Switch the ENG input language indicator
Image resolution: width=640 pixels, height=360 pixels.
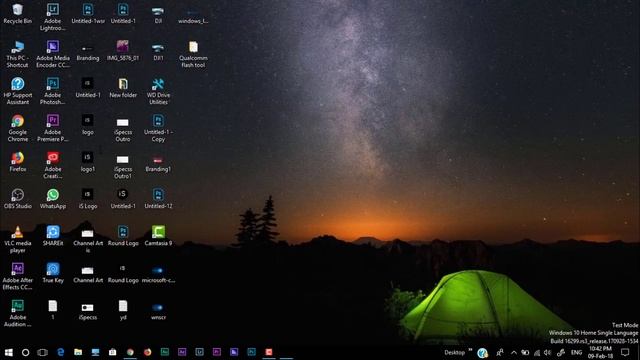[576, 352]
